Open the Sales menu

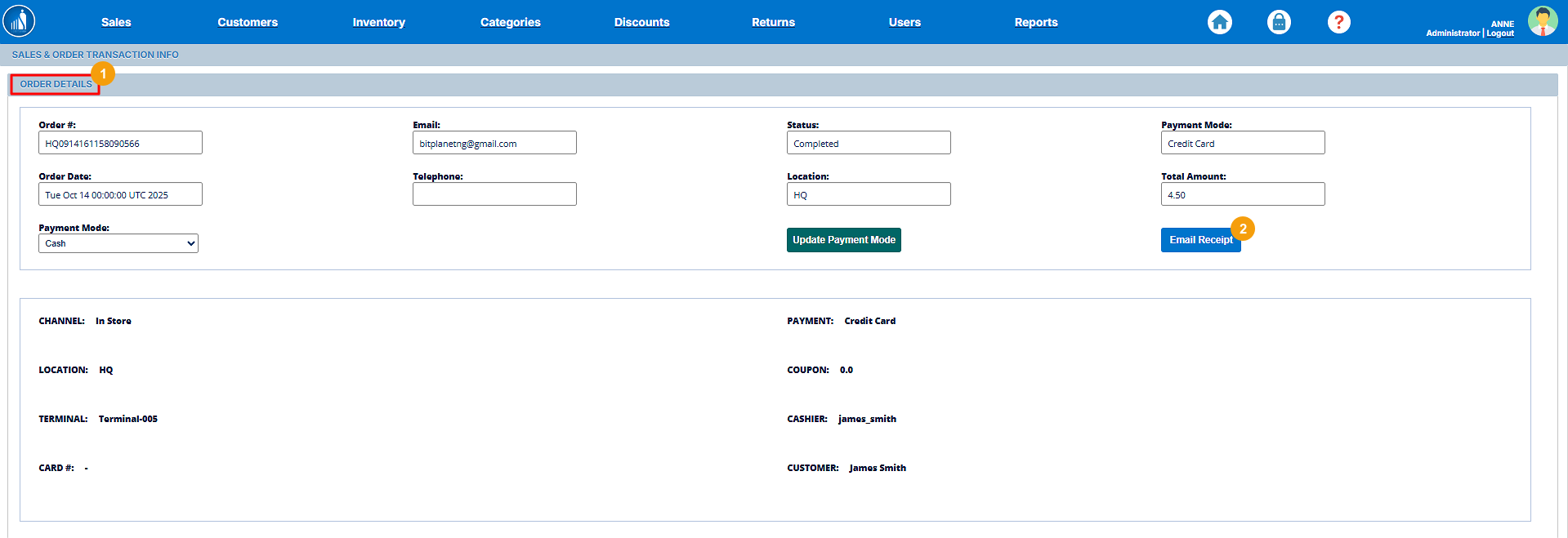pyautogui.click(x=116, y=22)
